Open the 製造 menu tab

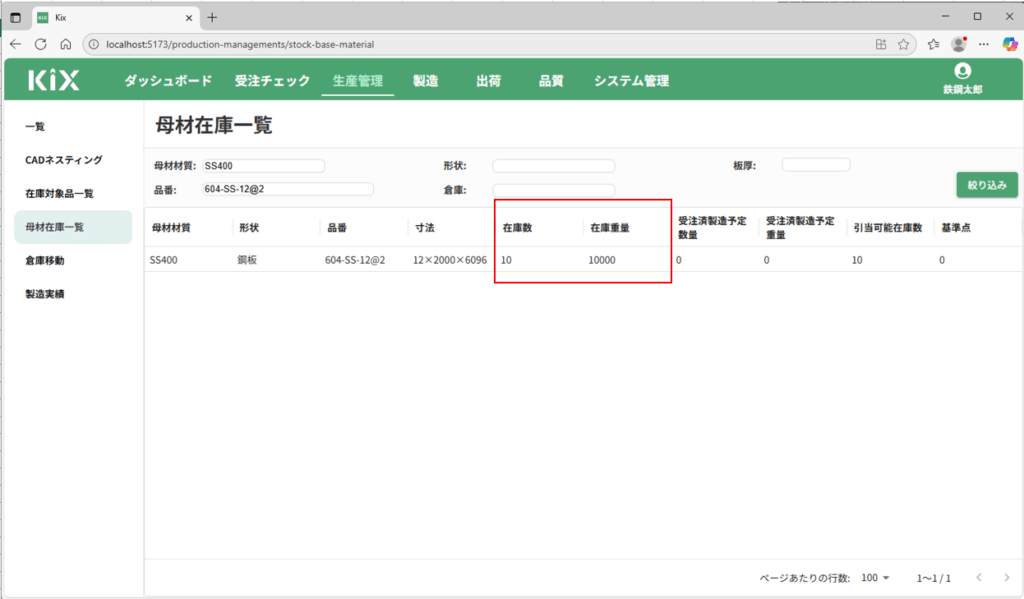pos(425,81)
